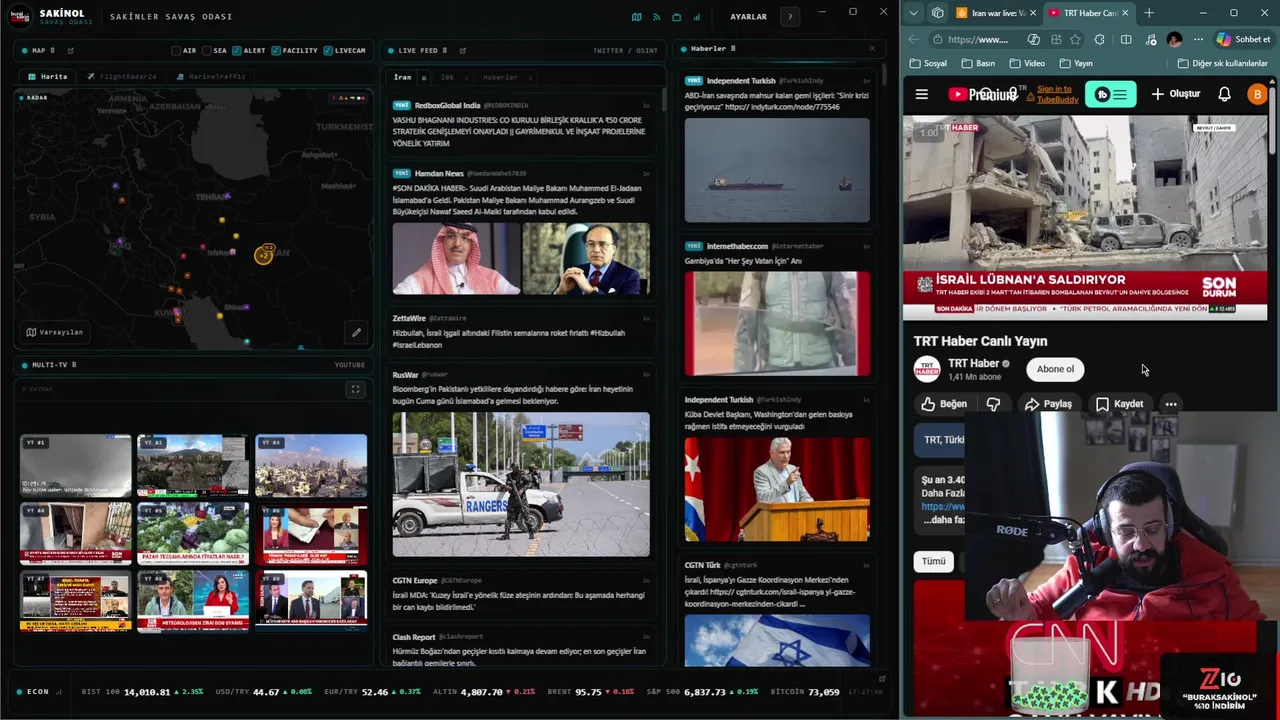Uncheck the LIVECAM map layer
1280x720 pixels.
pos(328,50)
